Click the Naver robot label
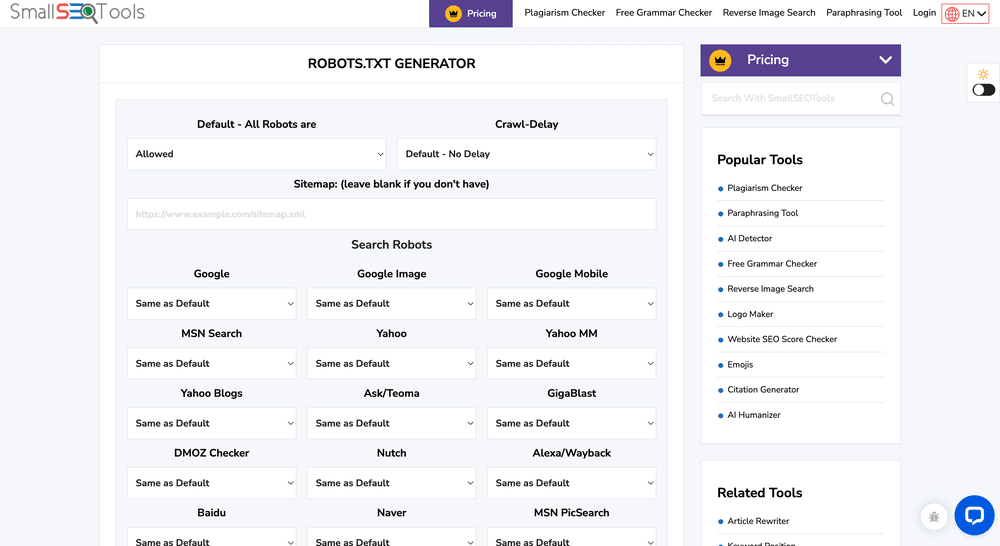 pos(392,513)
